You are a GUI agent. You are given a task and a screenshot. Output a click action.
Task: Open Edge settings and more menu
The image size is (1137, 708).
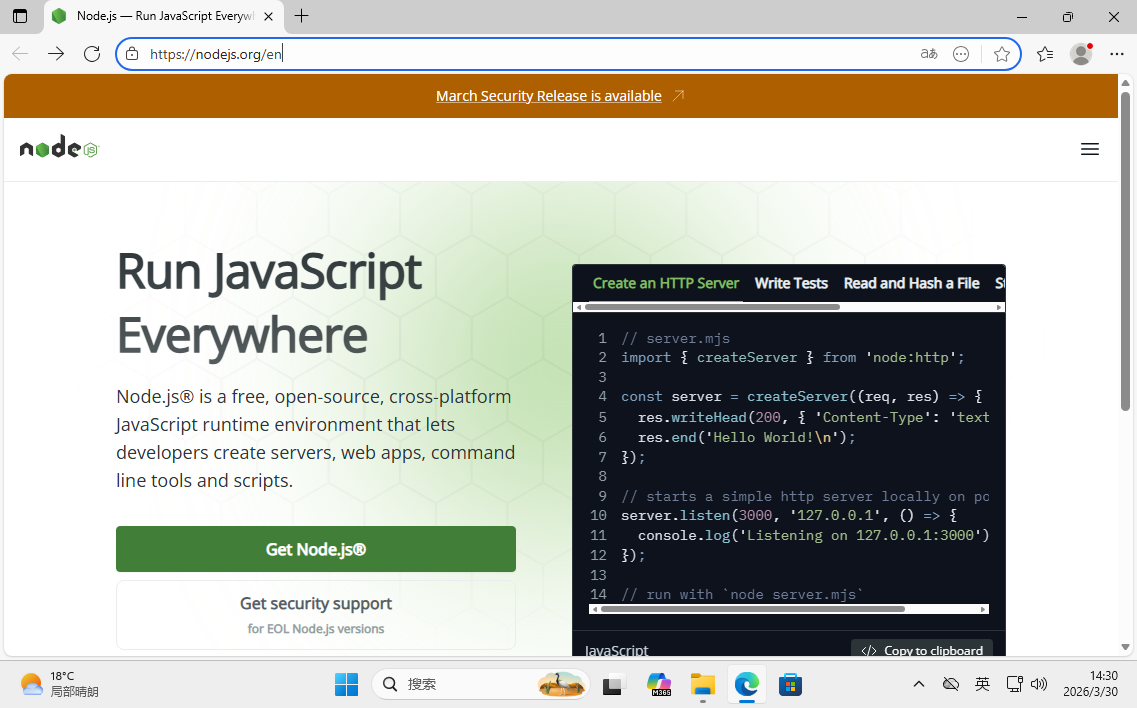click(x=1117, y=54)
